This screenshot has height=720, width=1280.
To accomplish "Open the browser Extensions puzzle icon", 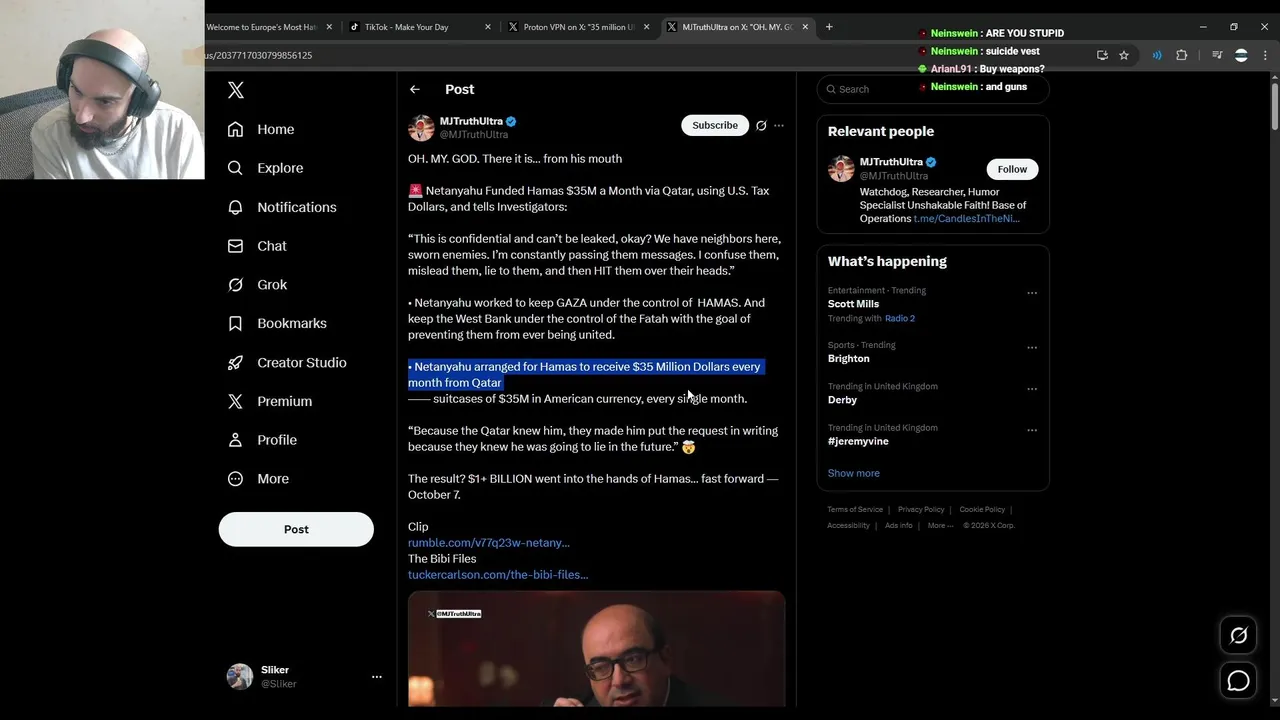I will pyautogui.click(x=1182, y=55).
